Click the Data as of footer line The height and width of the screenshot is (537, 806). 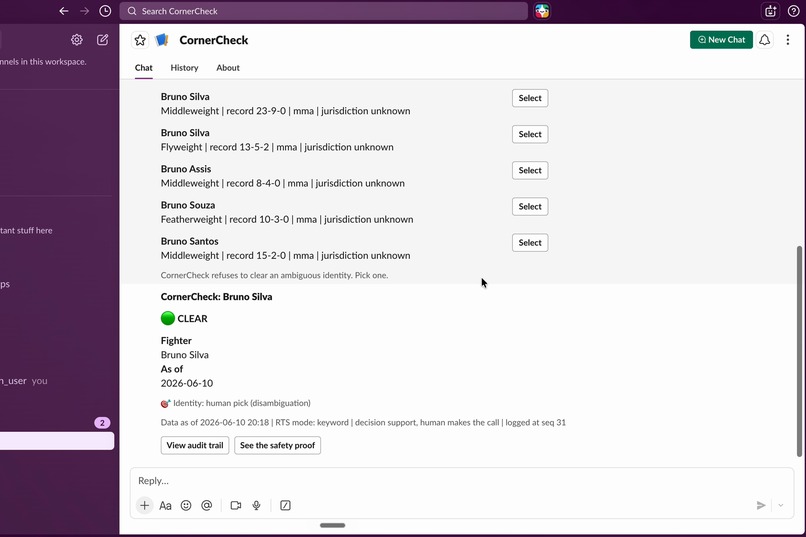click(x=363, y=422)
